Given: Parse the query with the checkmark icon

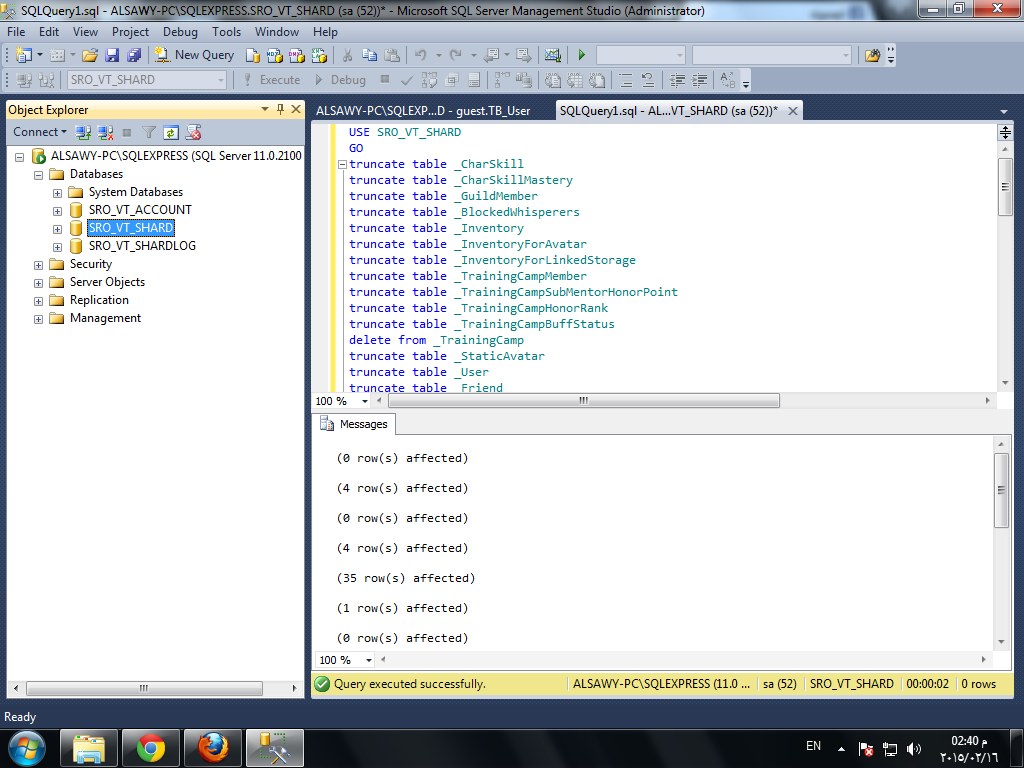Looking at the screenshot, I should click(406, 80).
